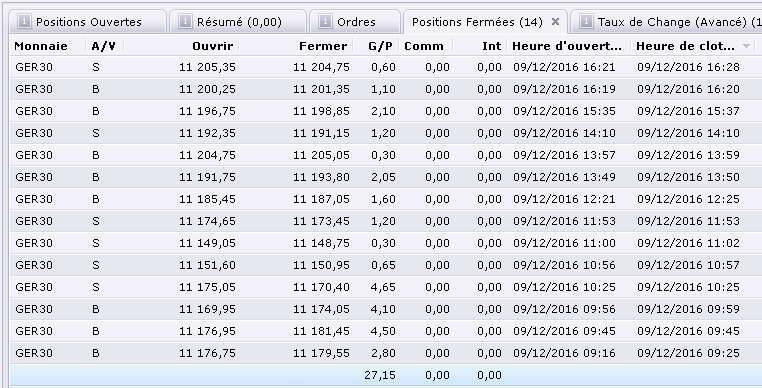The width and height of the screenshot is (762, 388).
Task: Click the pin icon on Taux de Change tab
Action: [586, 21]
